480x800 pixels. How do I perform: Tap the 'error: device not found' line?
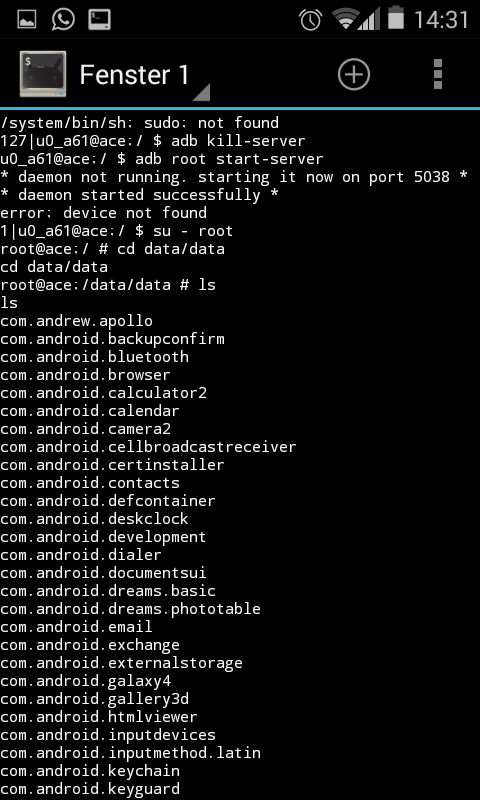(104, 213)
